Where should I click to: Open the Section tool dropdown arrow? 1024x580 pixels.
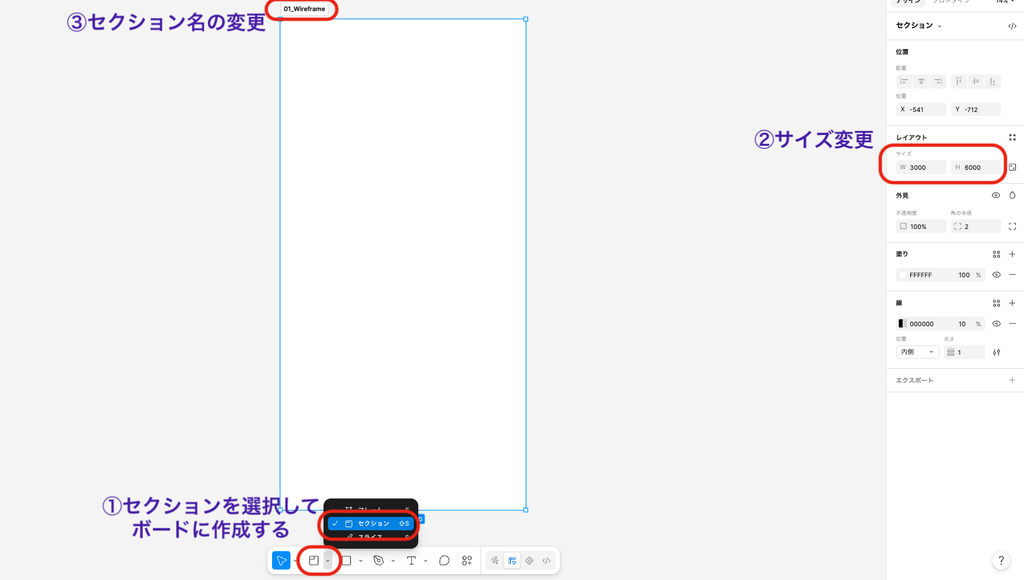328,560
